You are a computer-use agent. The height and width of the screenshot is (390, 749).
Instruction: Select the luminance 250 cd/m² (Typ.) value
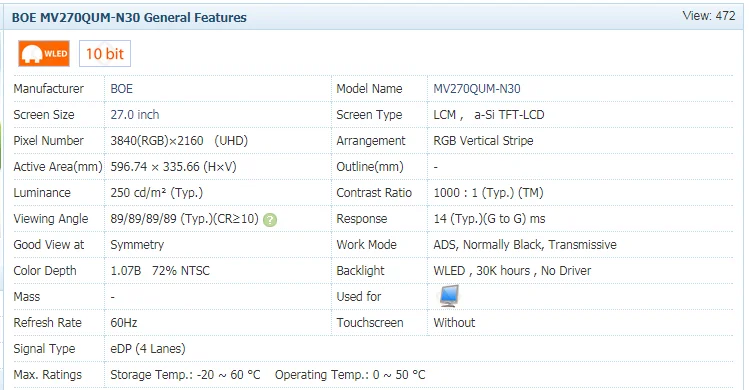[157, 193]
